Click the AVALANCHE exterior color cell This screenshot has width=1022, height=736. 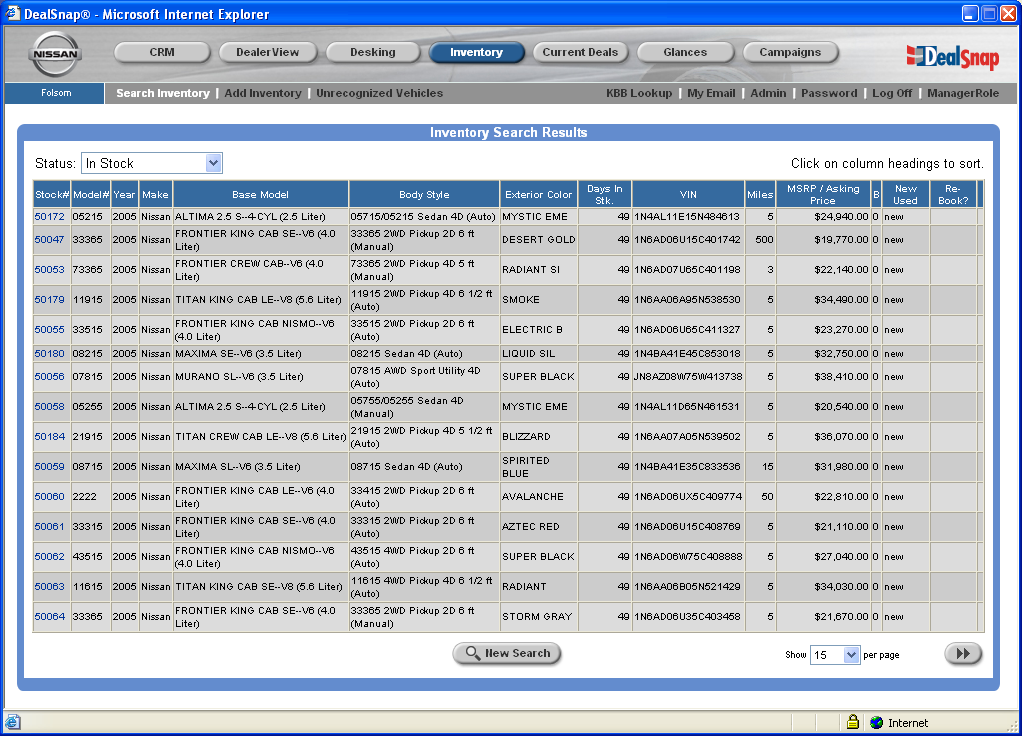[x=538, y=497]
